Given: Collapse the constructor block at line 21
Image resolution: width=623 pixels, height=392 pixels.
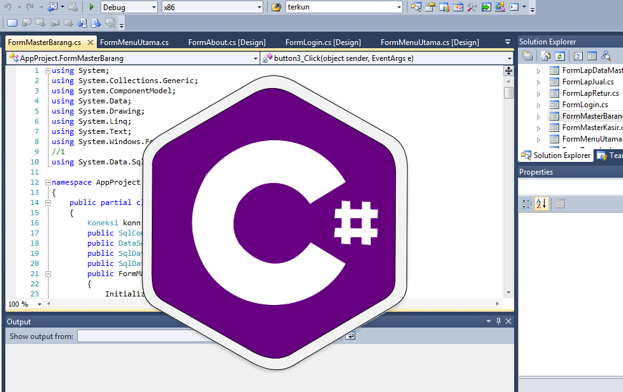Looking at the screenshot, I should pyautogui.click(x=48, y=274).
